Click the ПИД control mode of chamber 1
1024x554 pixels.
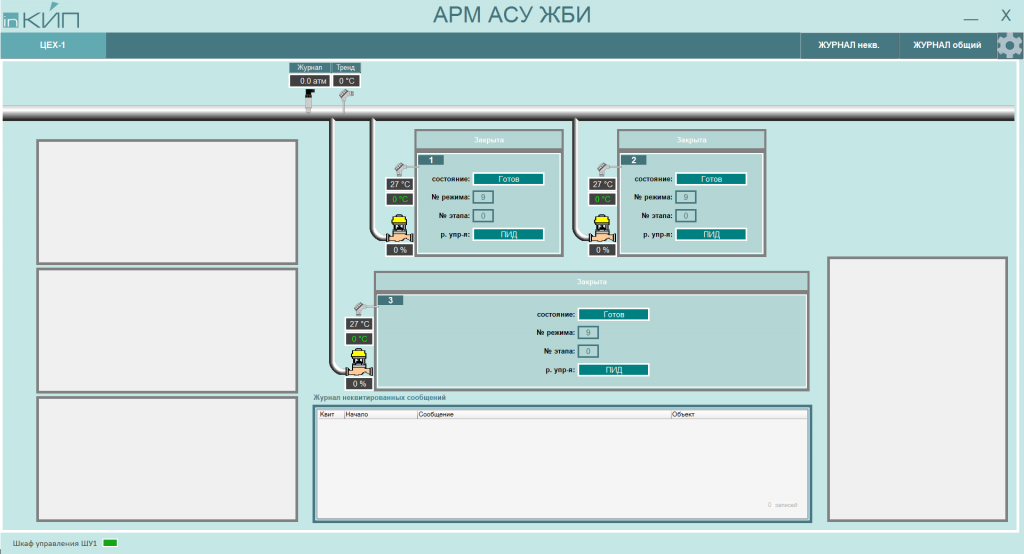tap(509, 235)
